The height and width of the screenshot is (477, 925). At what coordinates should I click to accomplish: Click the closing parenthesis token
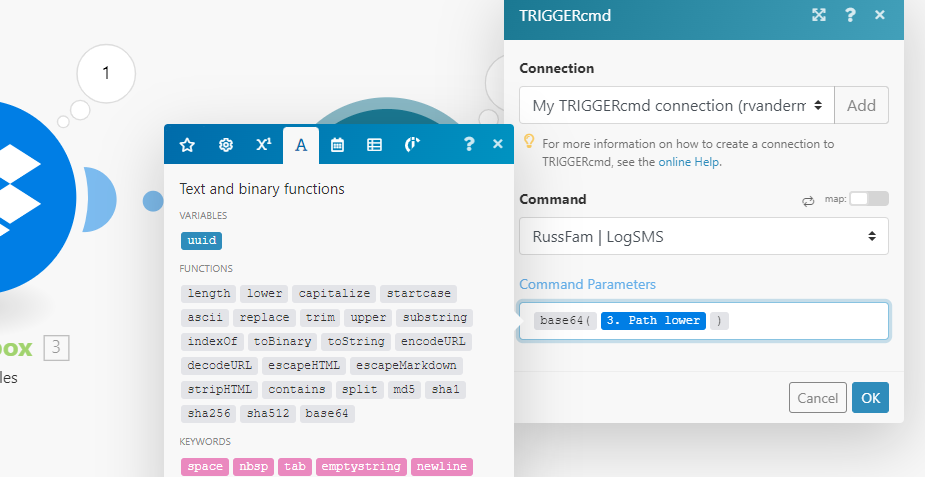(719, 320)
